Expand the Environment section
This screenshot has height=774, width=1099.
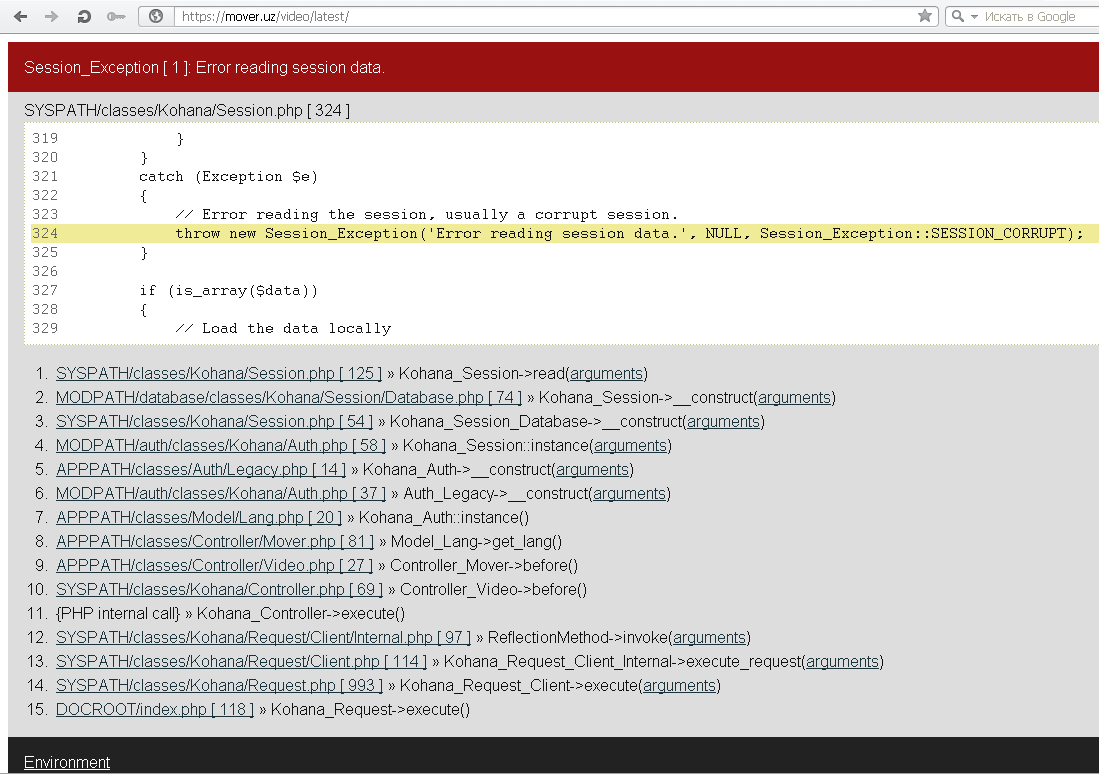coord(67,762)
